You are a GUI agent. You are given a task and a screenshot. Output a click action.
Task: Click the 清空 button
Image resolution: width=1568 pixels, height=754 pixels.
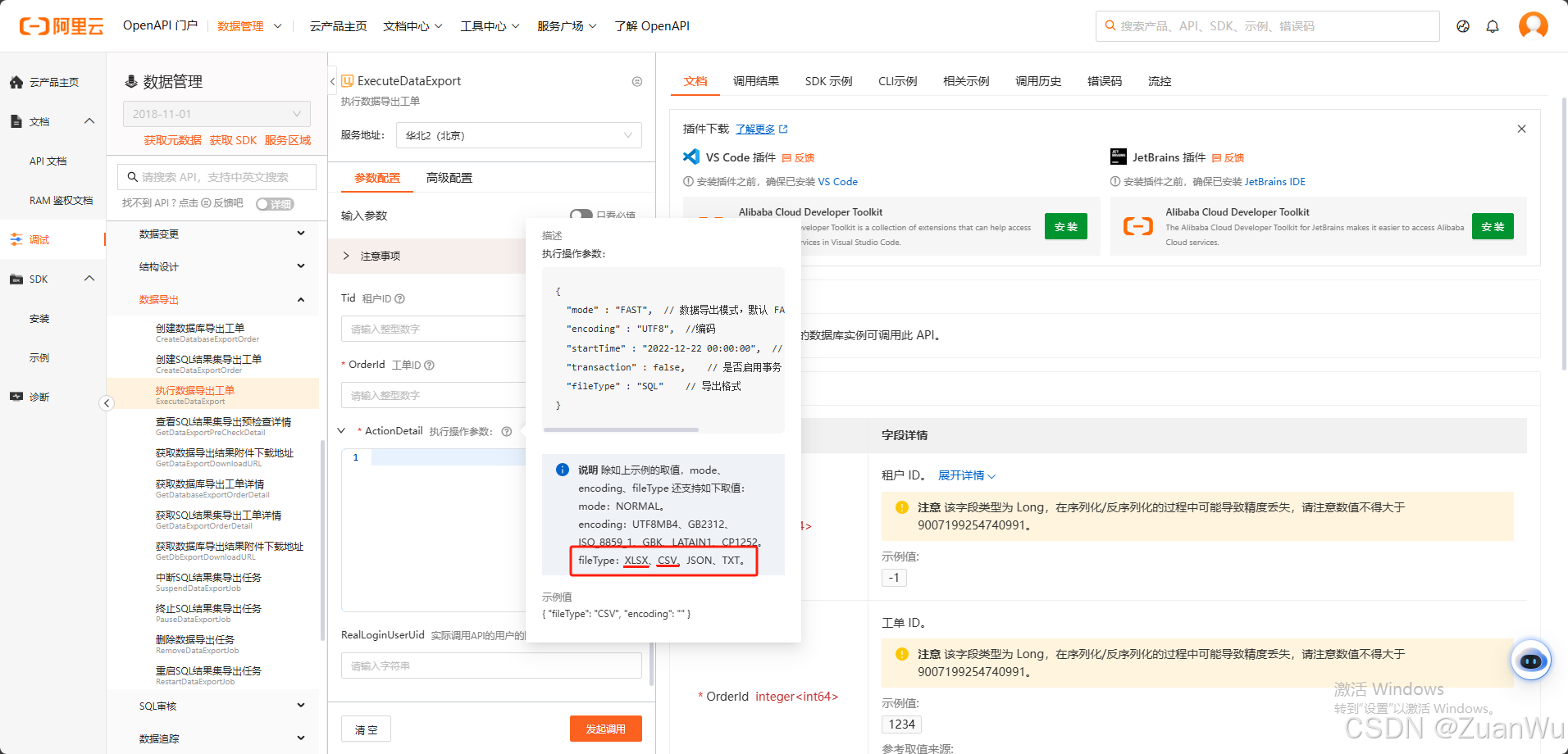[366, 729]
